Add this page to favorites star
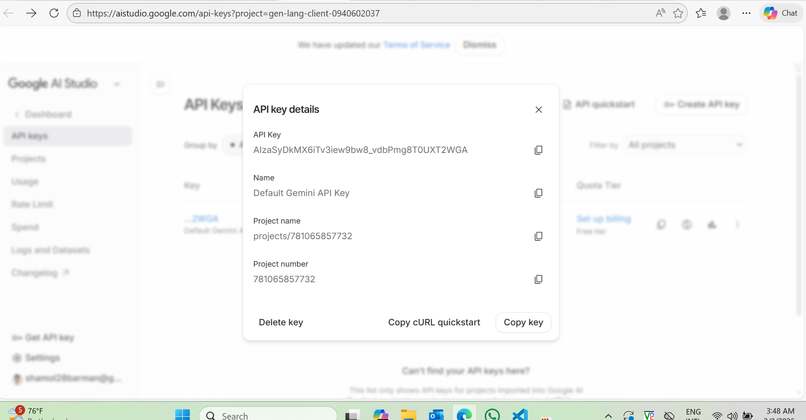Screen dimensions: 806x420 tap(678, 13)
